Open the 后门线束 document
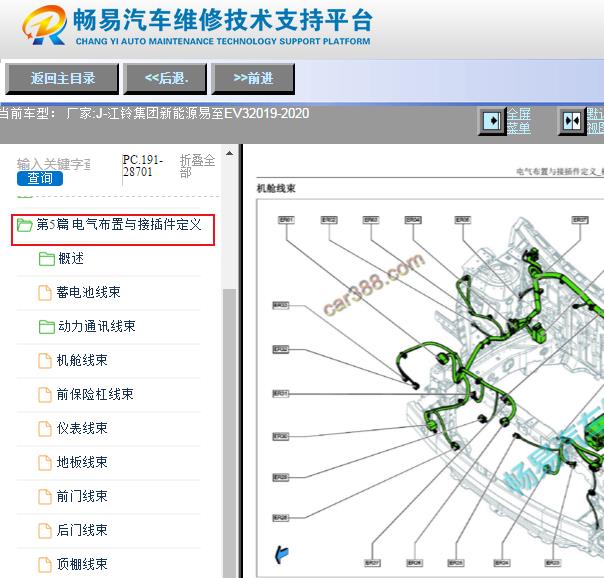The width and height of the screenshot is (604, 578). tap(82, 530)
